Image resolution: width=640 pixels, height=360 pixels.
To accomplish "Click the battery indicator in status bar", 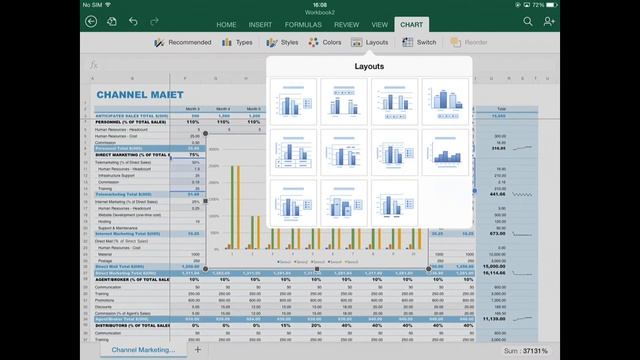I will (551, 5).
